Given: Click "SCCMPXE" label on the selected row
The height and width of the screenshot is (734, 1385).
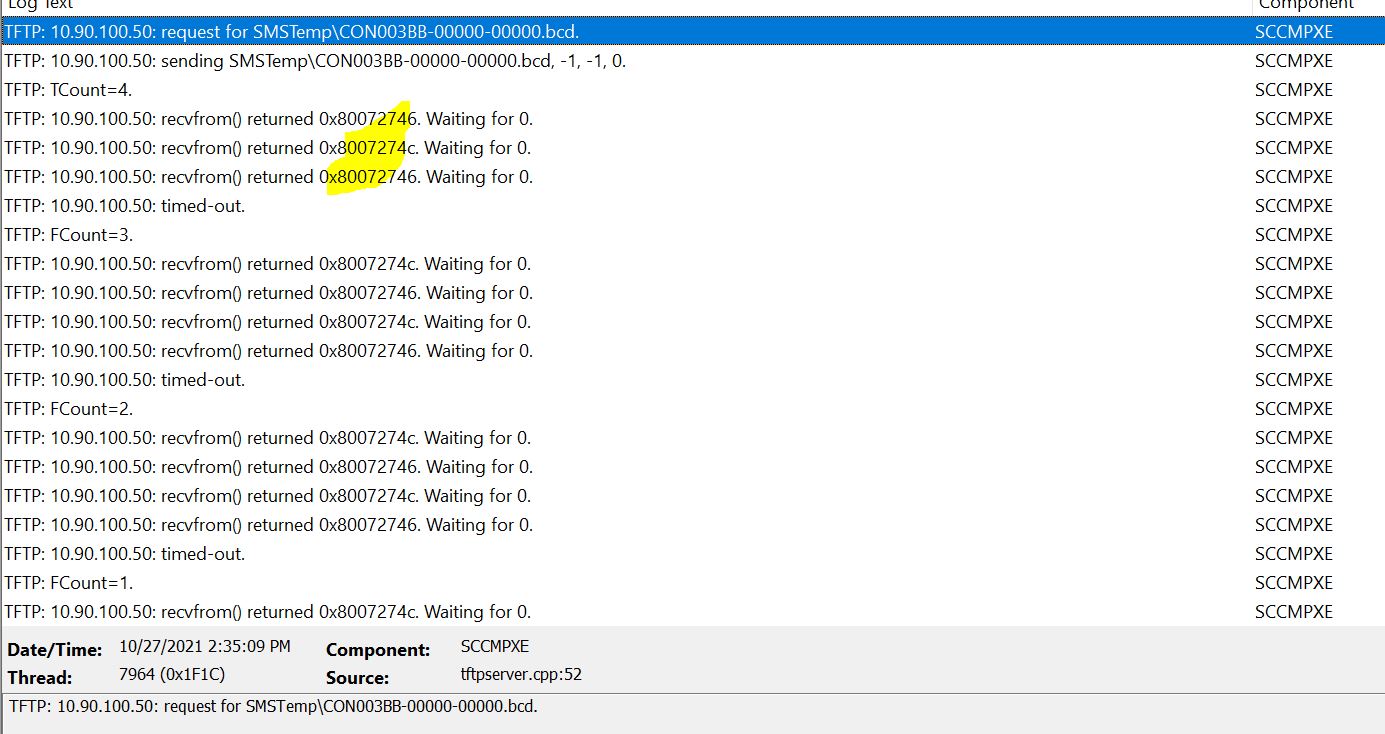Looking at the screenshot, I should click(x=1294, y=31).
